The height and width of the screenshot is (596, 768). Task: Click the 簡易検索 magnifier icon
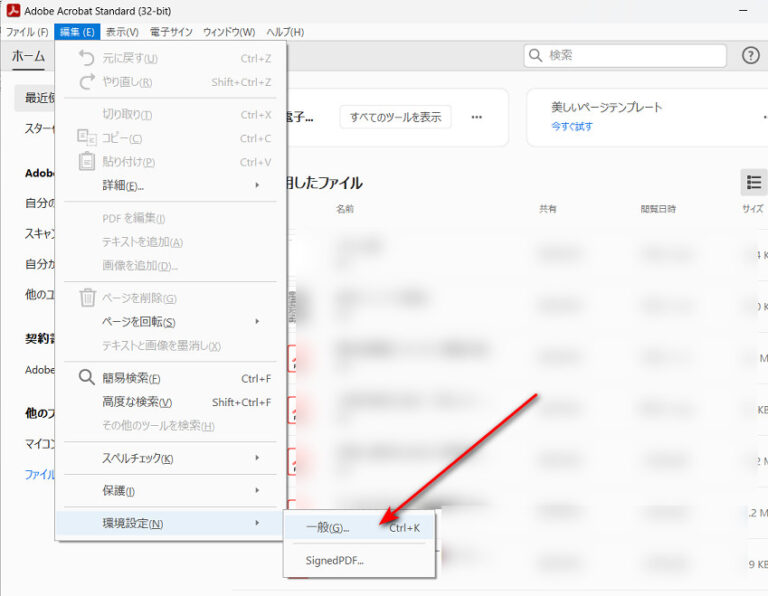(x=87, y=378)
